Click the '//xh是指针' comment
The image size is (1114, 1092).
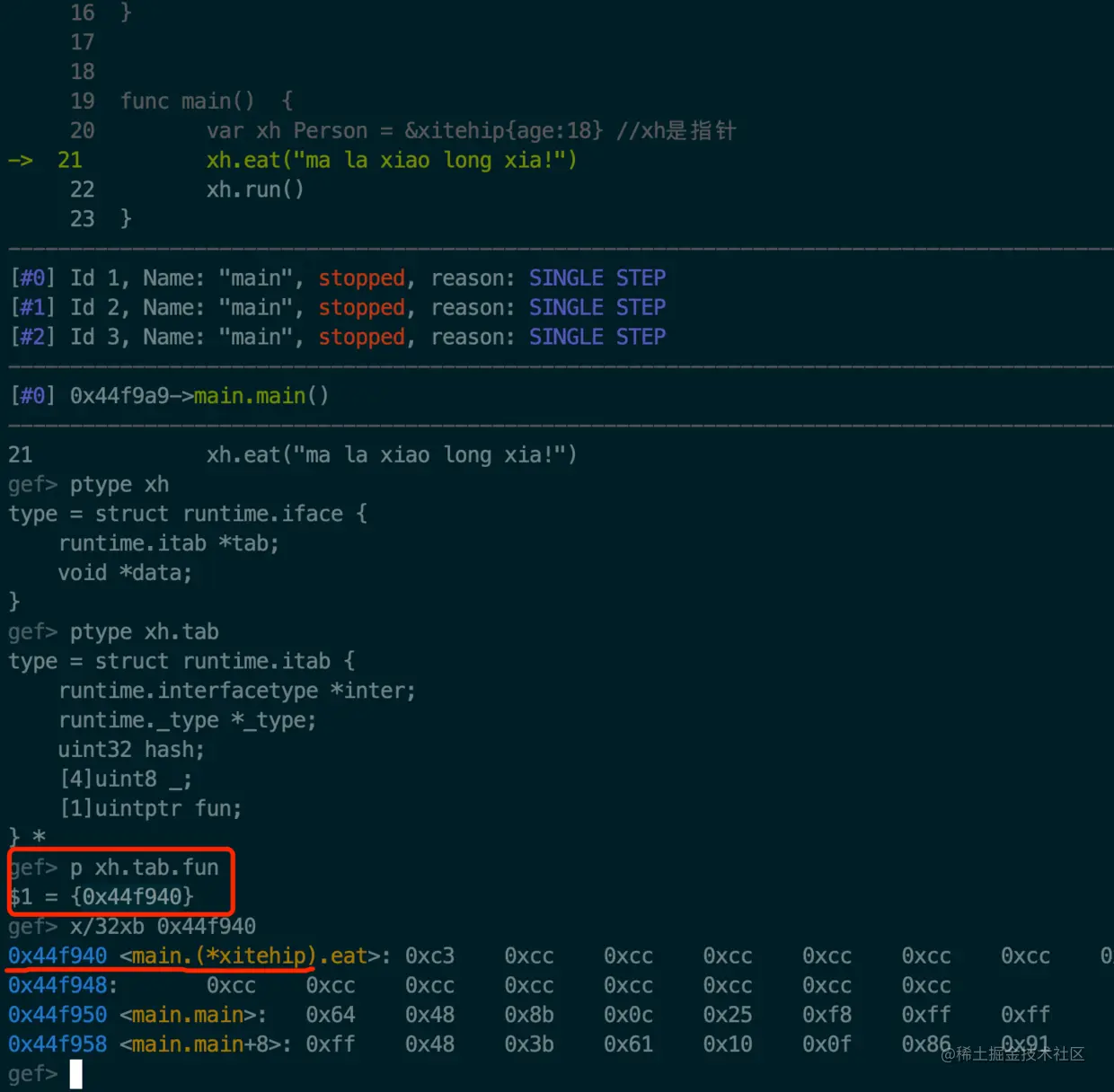click(676, 130)
